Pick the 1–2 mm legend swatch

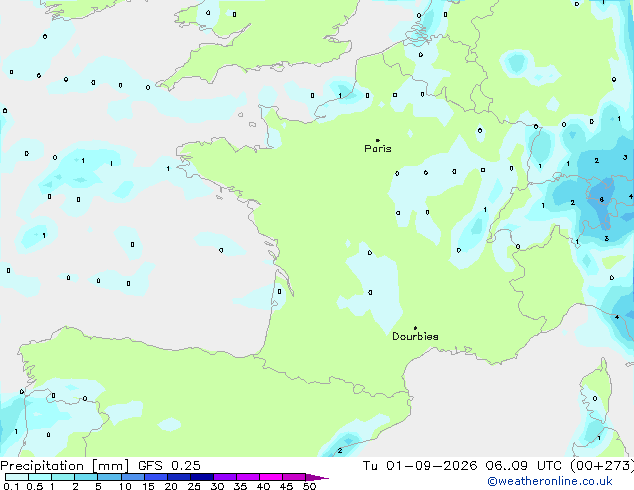[x=63, y=477]
